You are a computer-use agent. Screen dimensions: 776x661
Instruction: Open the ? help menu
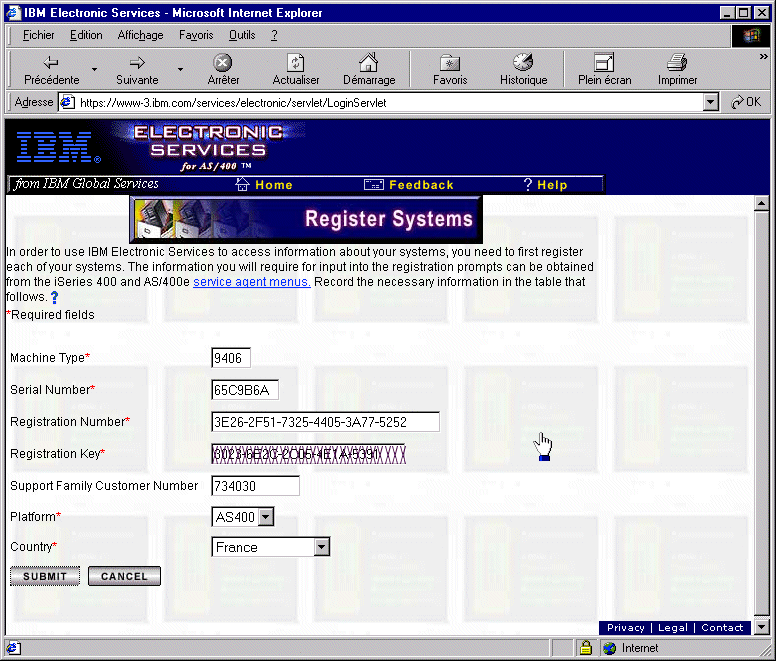coord(274,35)
